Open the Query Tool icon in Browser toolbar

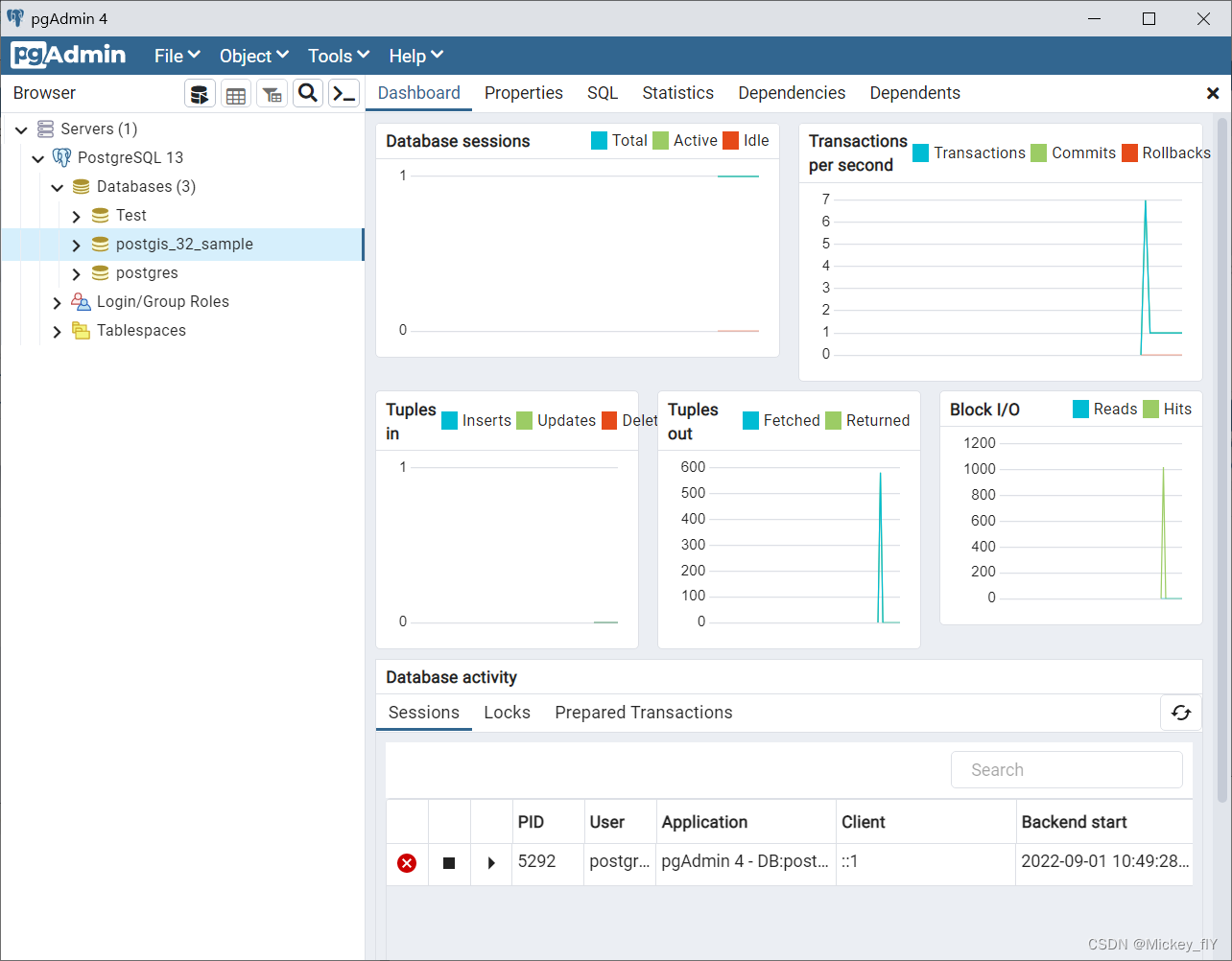200,93
